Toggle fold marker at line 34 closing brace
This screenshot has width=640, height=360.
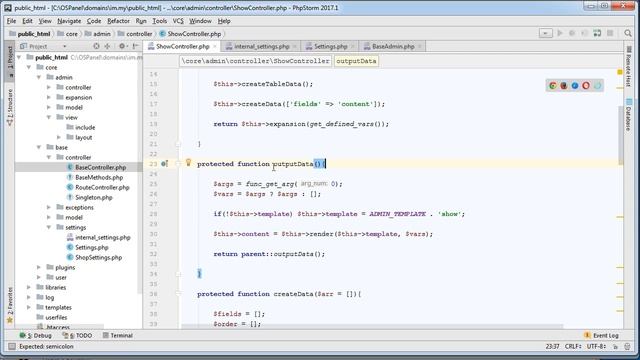coord(178,274)
